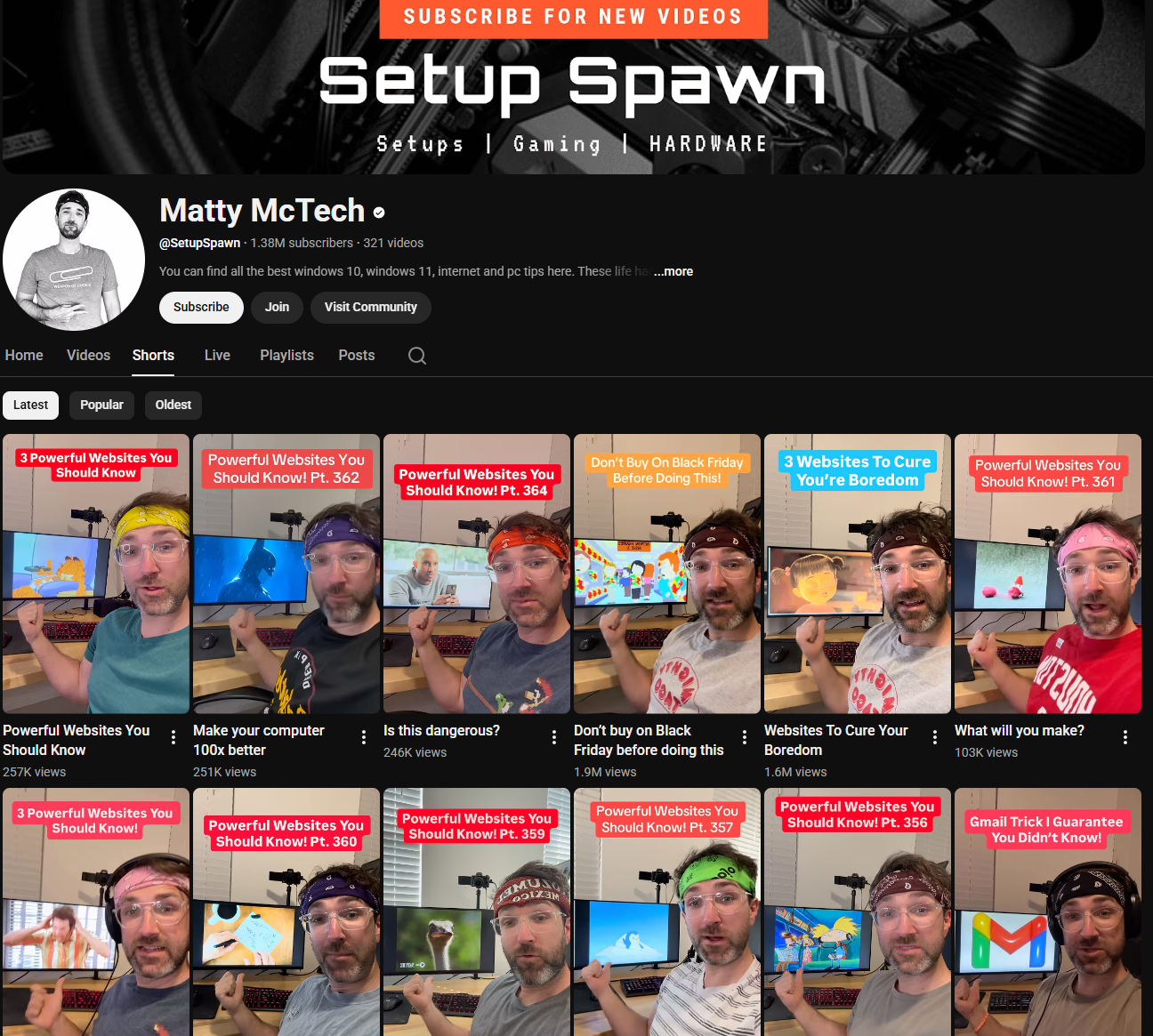This screenshot has width=1153, height=1036.
Task: Open more actions for 'What will you make?'
Action: [1125, 737]
